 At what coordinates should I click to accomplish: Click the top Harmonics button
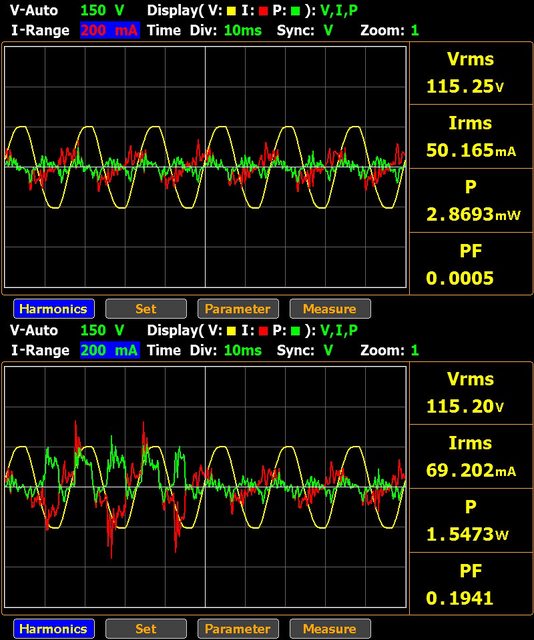coord(53,309)
